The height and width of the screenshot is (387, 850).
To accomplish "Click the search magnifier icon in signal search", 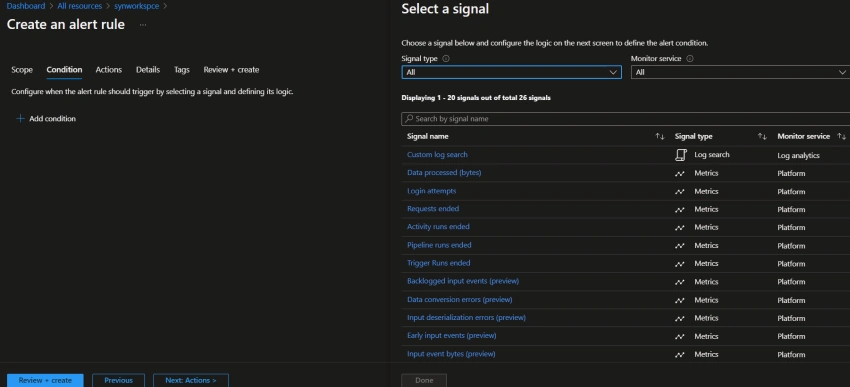I will click(409, 119).
